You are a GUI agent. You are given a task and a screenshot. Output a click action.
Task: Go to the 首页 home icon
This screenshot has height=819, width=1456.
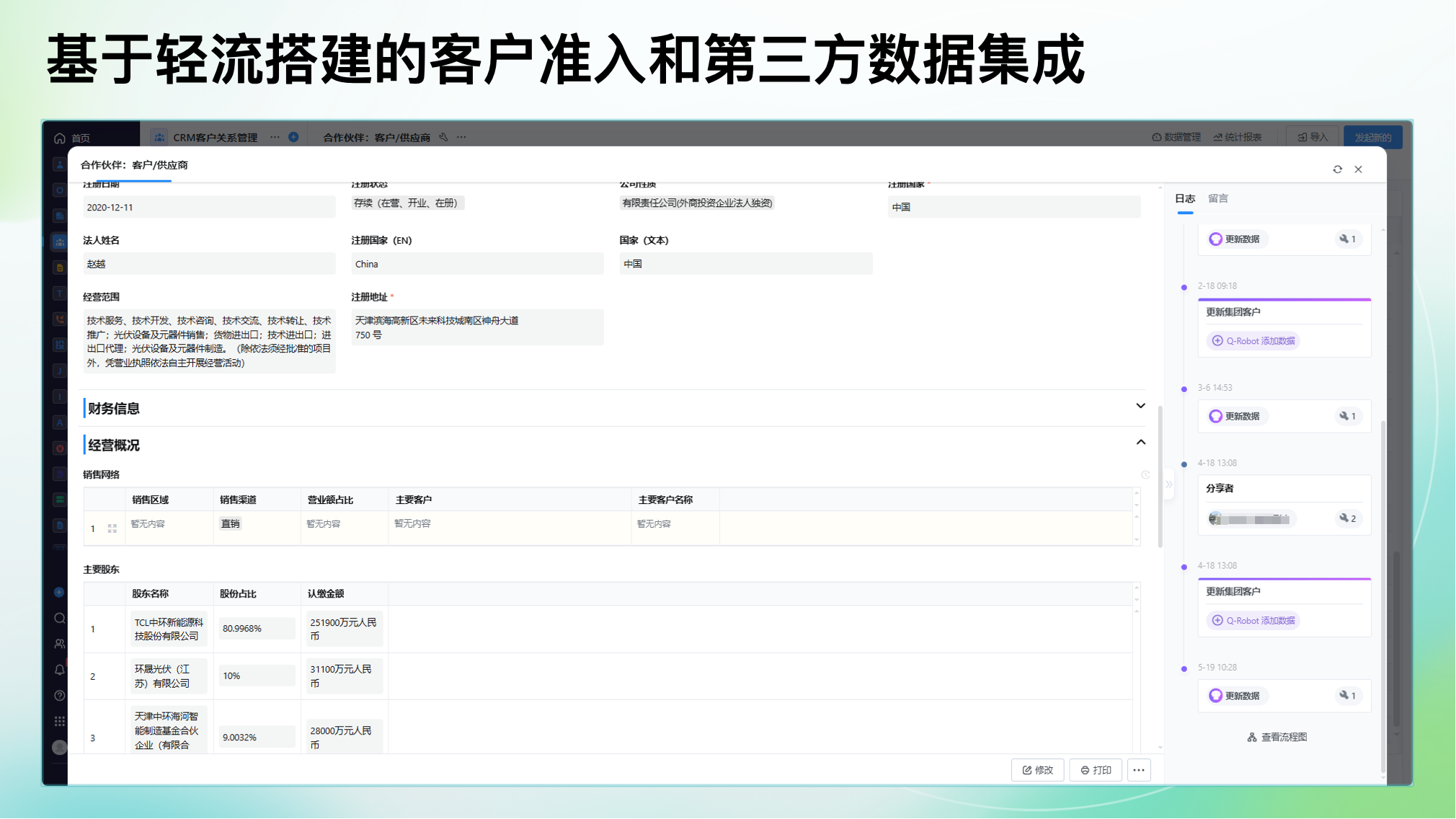60,138
